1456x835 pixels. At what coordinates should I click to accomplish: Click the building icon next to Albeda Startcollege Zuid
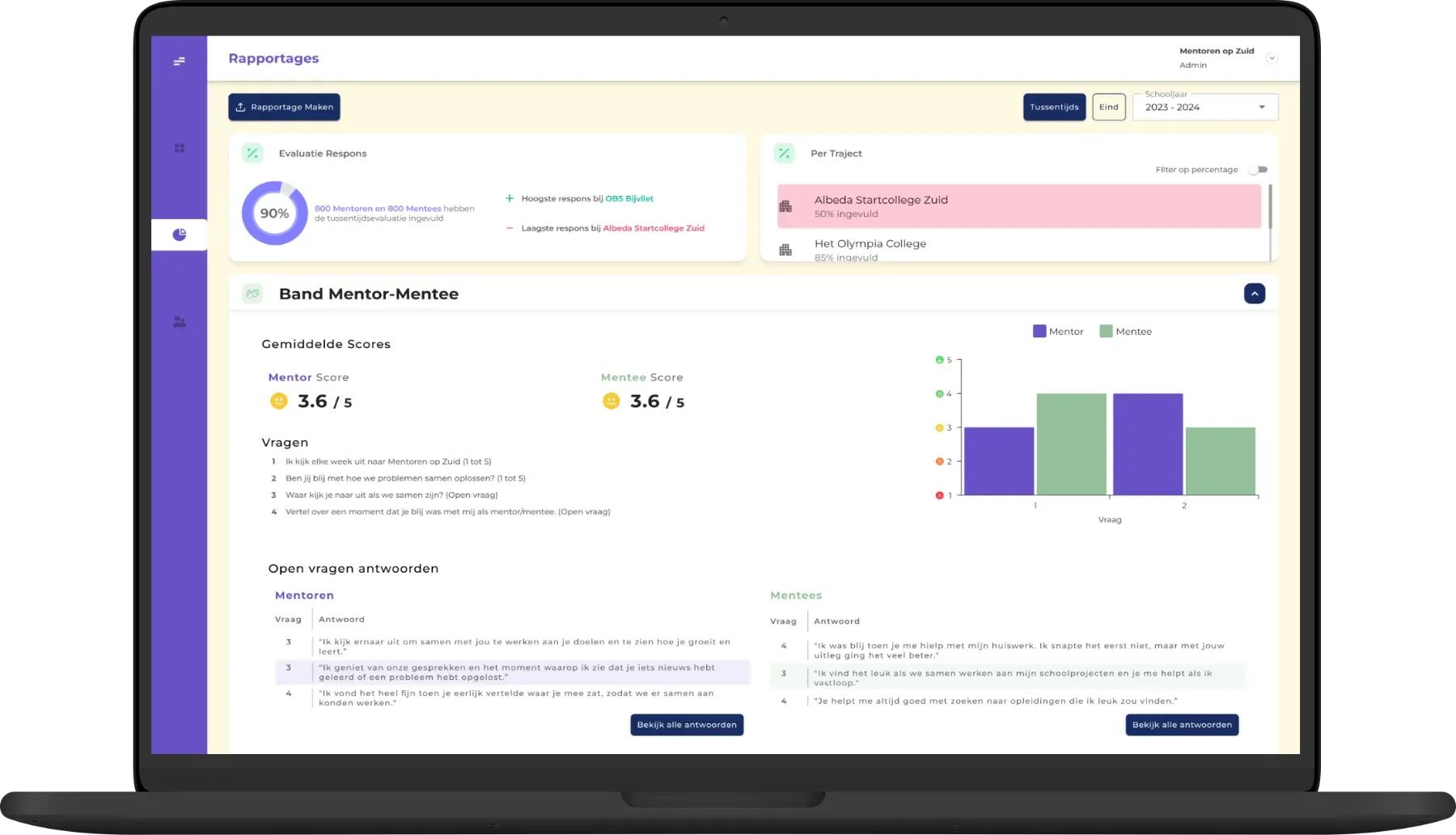[785, 206]
